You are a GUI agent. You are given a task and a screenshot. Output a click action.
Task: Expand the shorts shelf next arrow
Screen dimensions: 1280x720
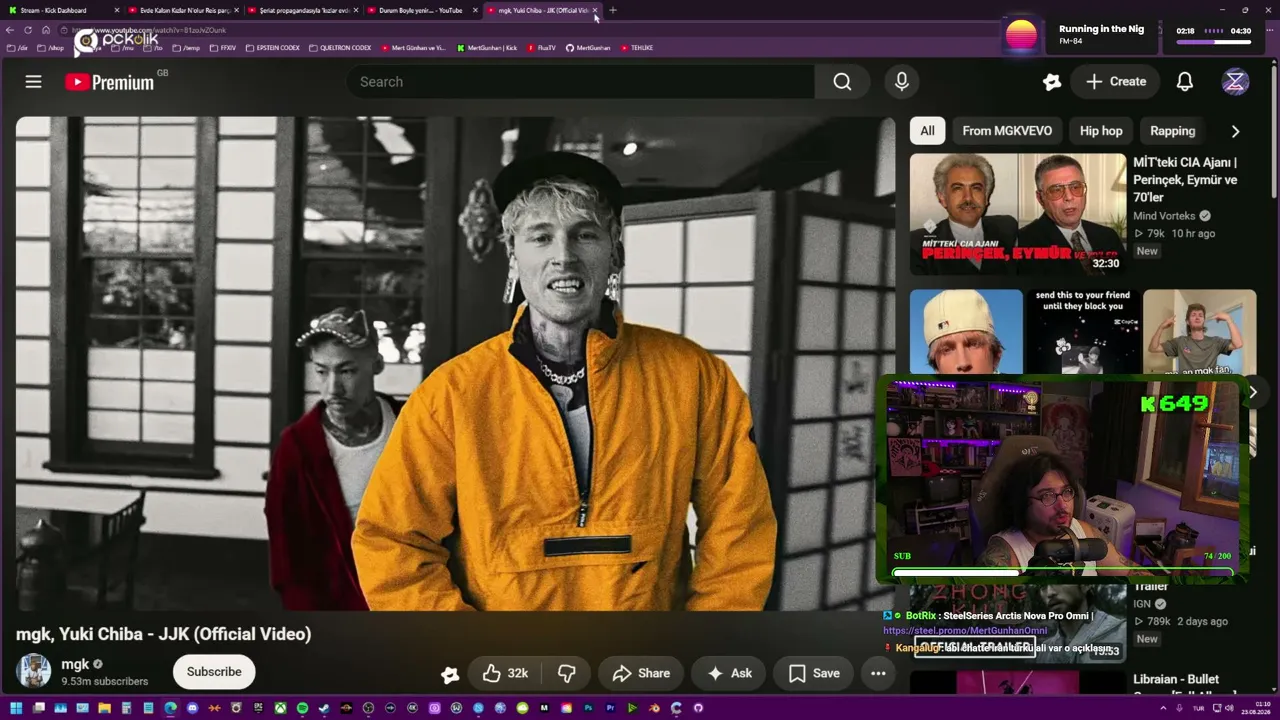[x=1252, y=392]
